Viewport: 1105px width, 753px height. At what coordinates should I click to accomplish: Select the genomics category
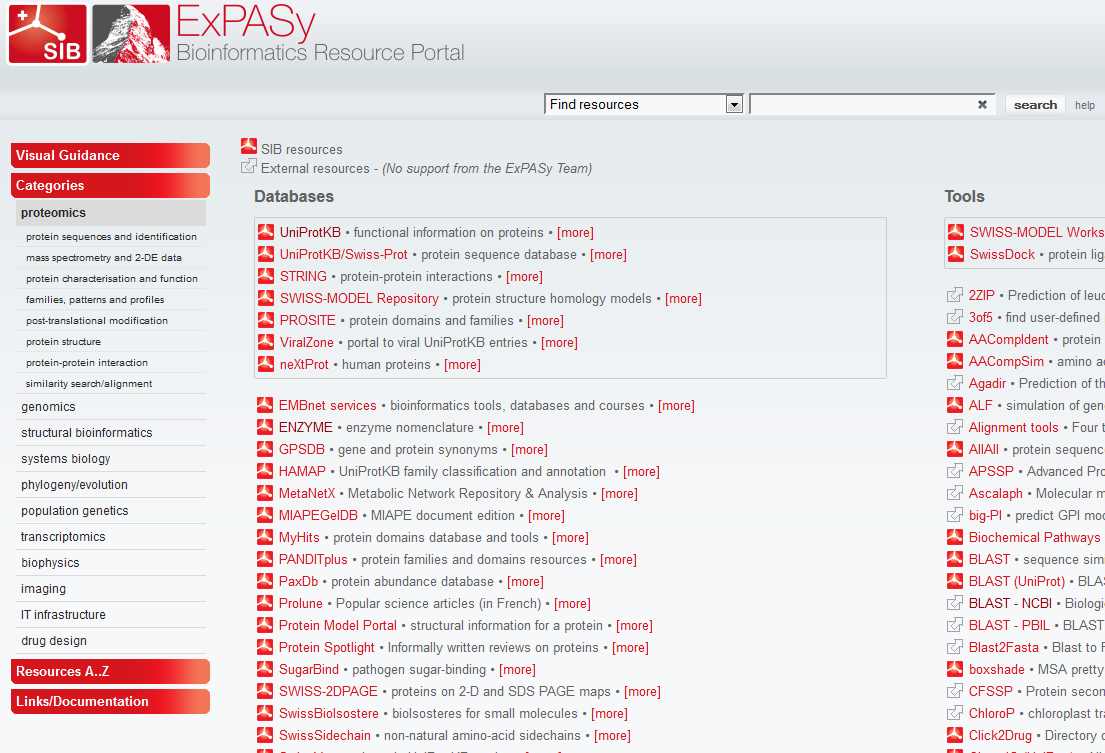[48, 406]
